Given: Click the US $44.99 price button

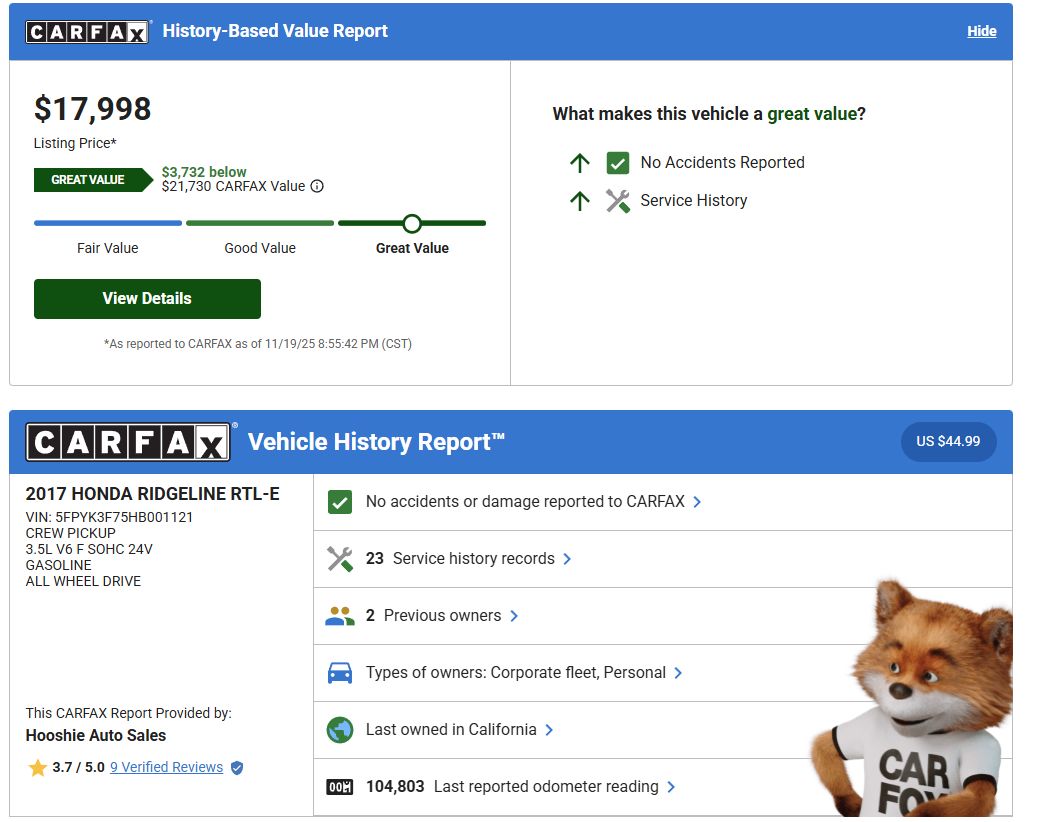Looking at the screenshot, I should pos(948,441).
